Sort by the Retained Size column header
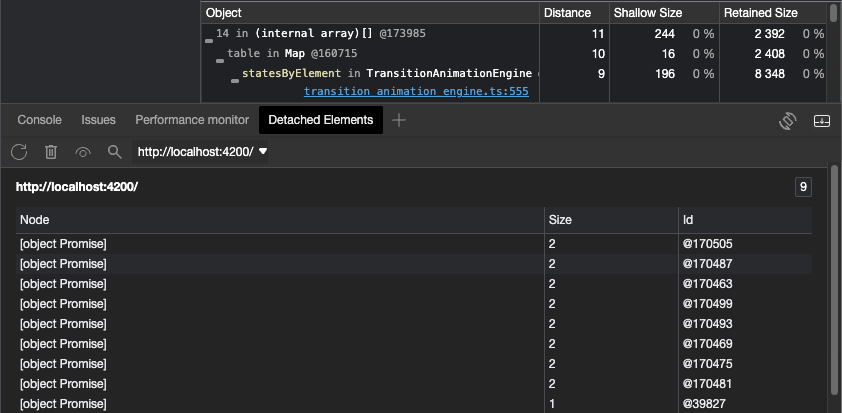The height and width of the screenshot is (413, 842). (x=773, y=13)
